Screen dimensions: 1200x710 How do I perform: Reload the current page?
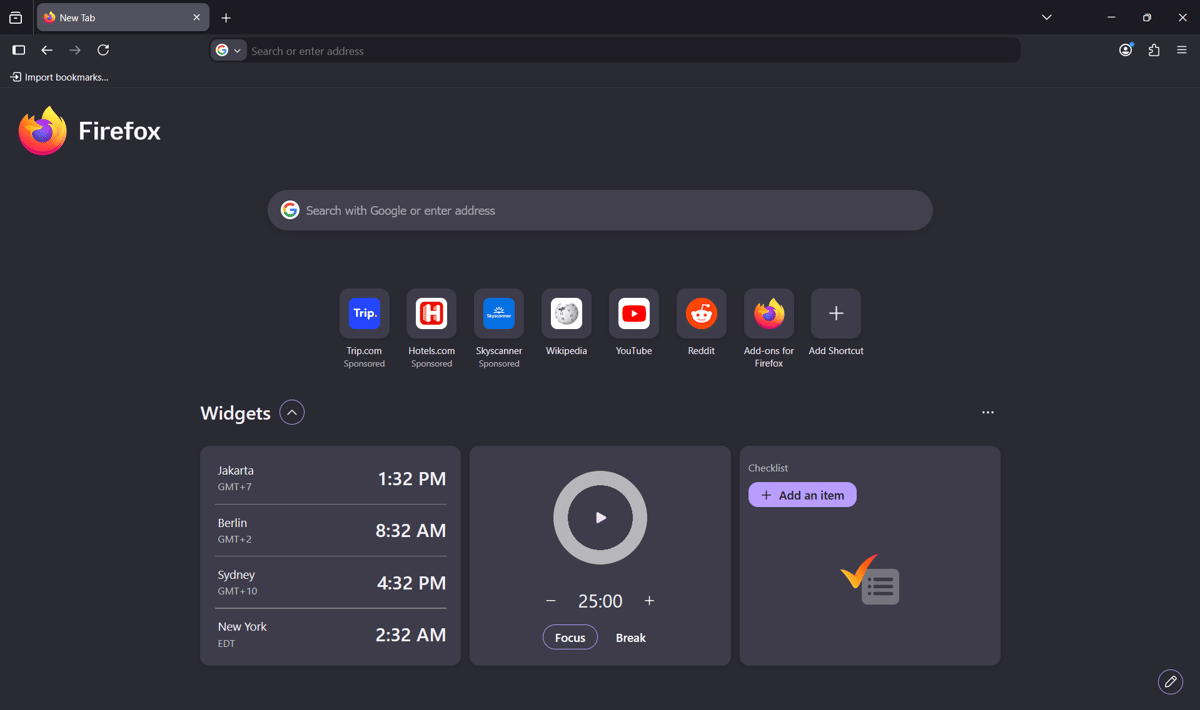[103, 50]
